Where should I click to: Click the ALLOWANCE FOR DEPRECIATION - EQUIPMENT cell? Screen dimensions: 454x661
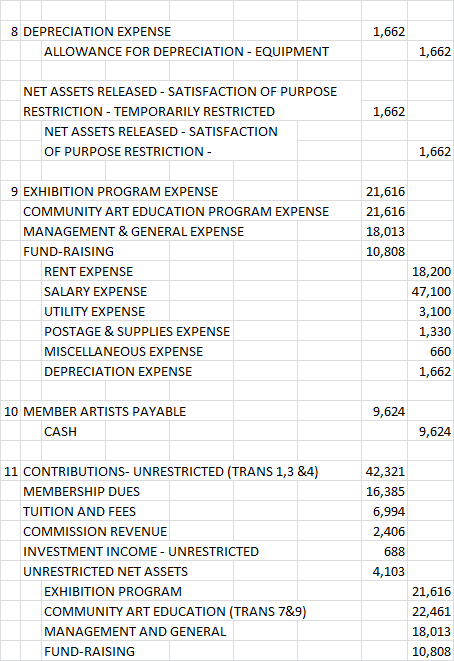coord(186,51)
